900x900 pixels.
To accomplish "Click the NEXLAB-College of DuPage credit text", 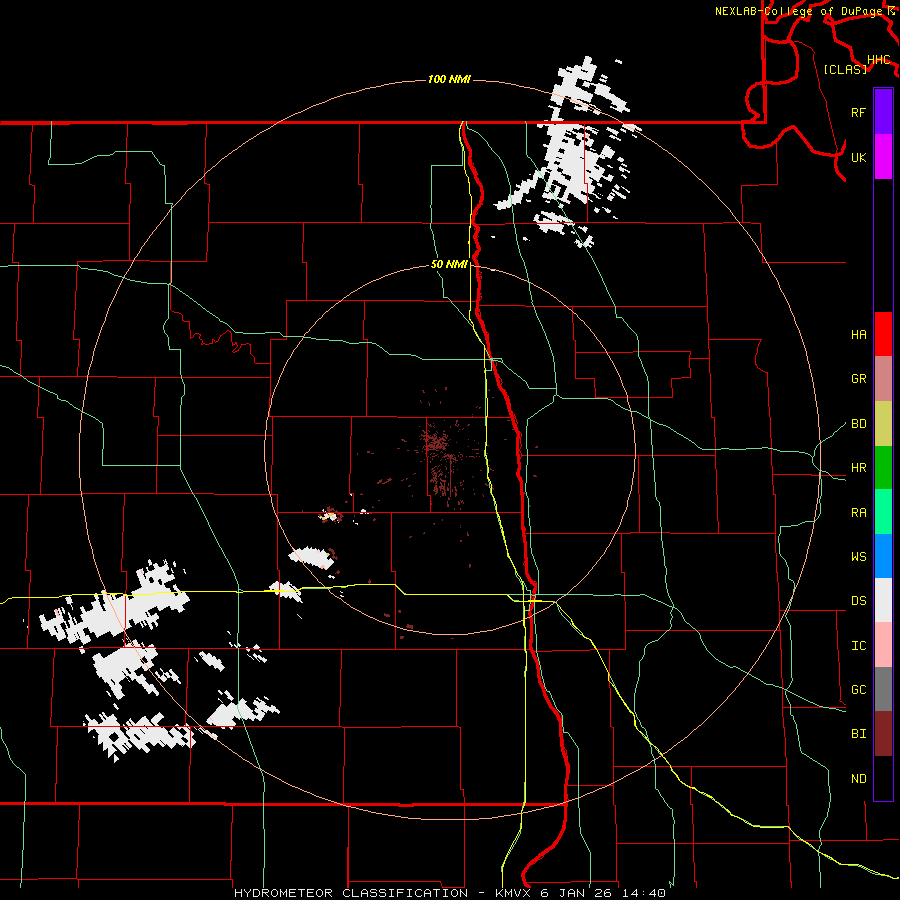I will coord(799,11).
